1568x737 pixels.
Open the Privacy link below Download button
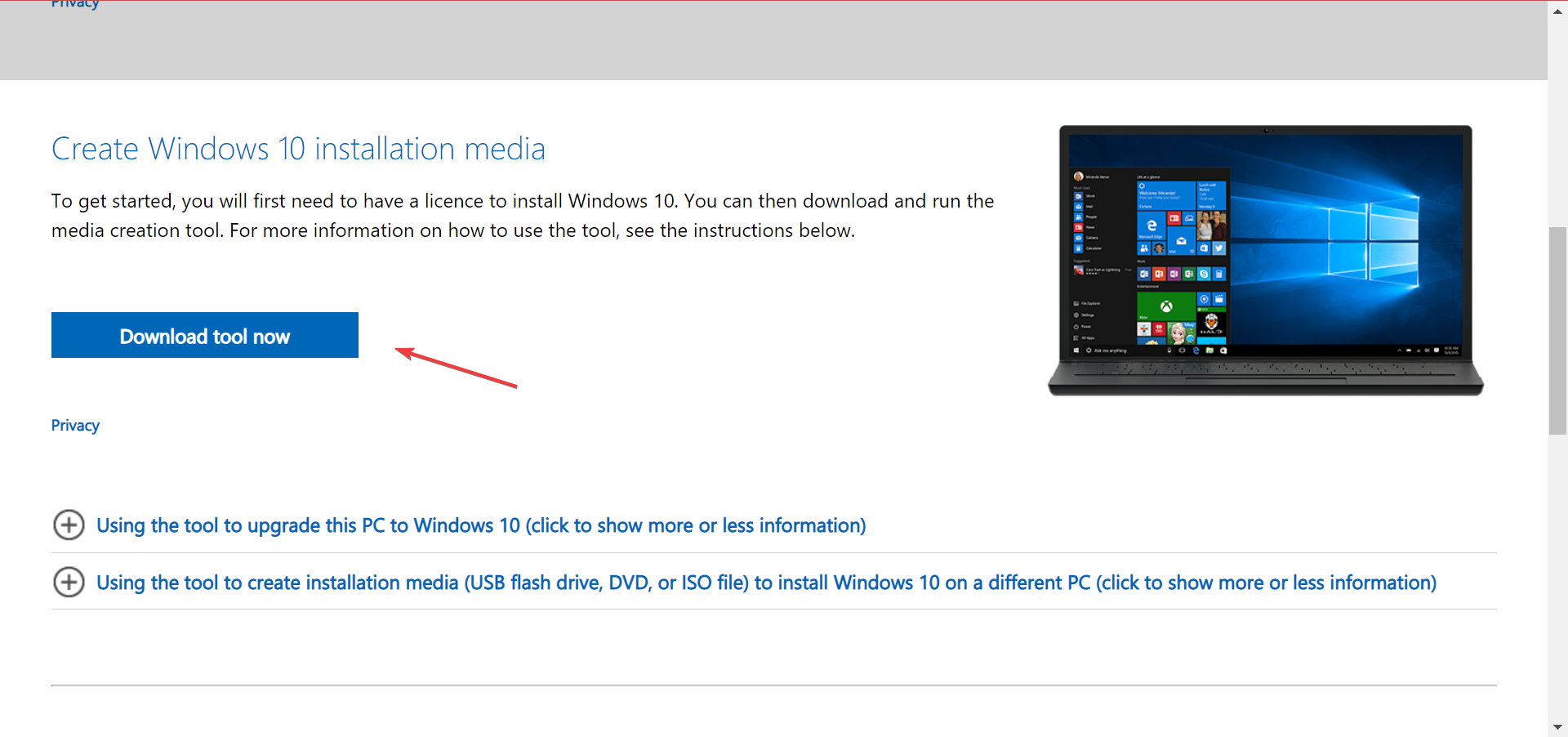tap(75, 426)
